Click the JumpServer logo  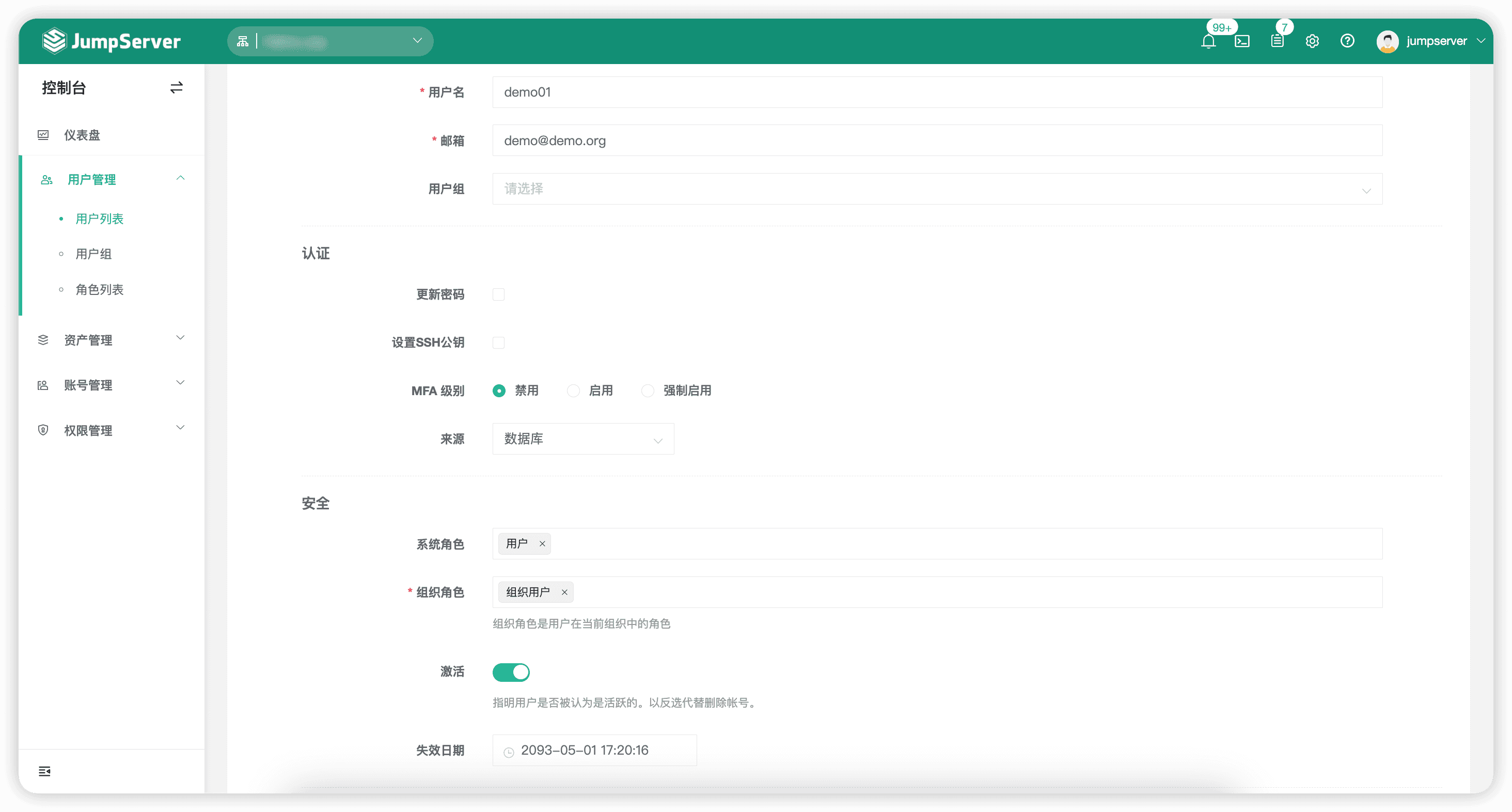(112, 41)
